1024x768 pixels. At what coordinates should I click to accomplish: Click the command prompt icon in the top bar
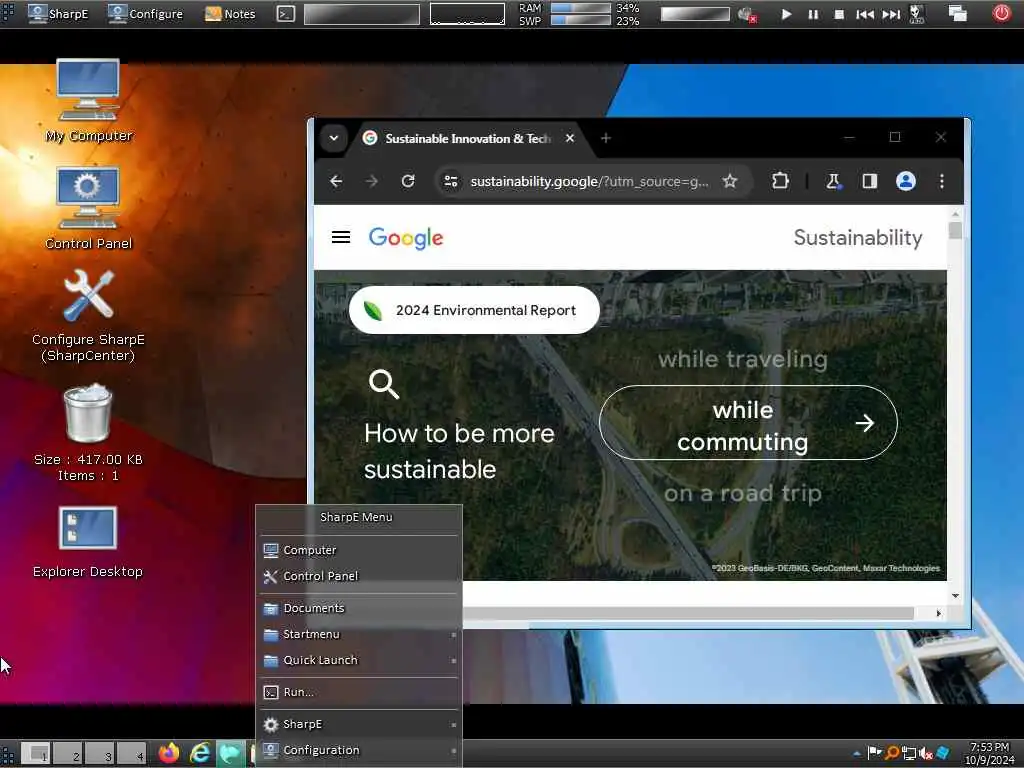285,13
